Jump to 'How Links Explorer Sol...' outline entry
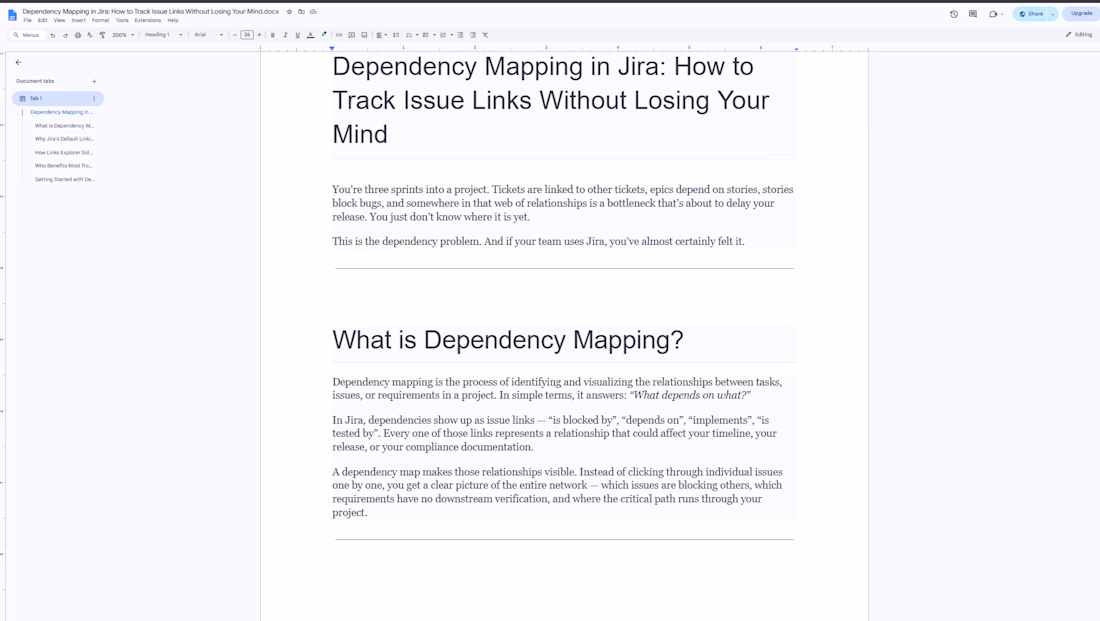 [64, 152]
